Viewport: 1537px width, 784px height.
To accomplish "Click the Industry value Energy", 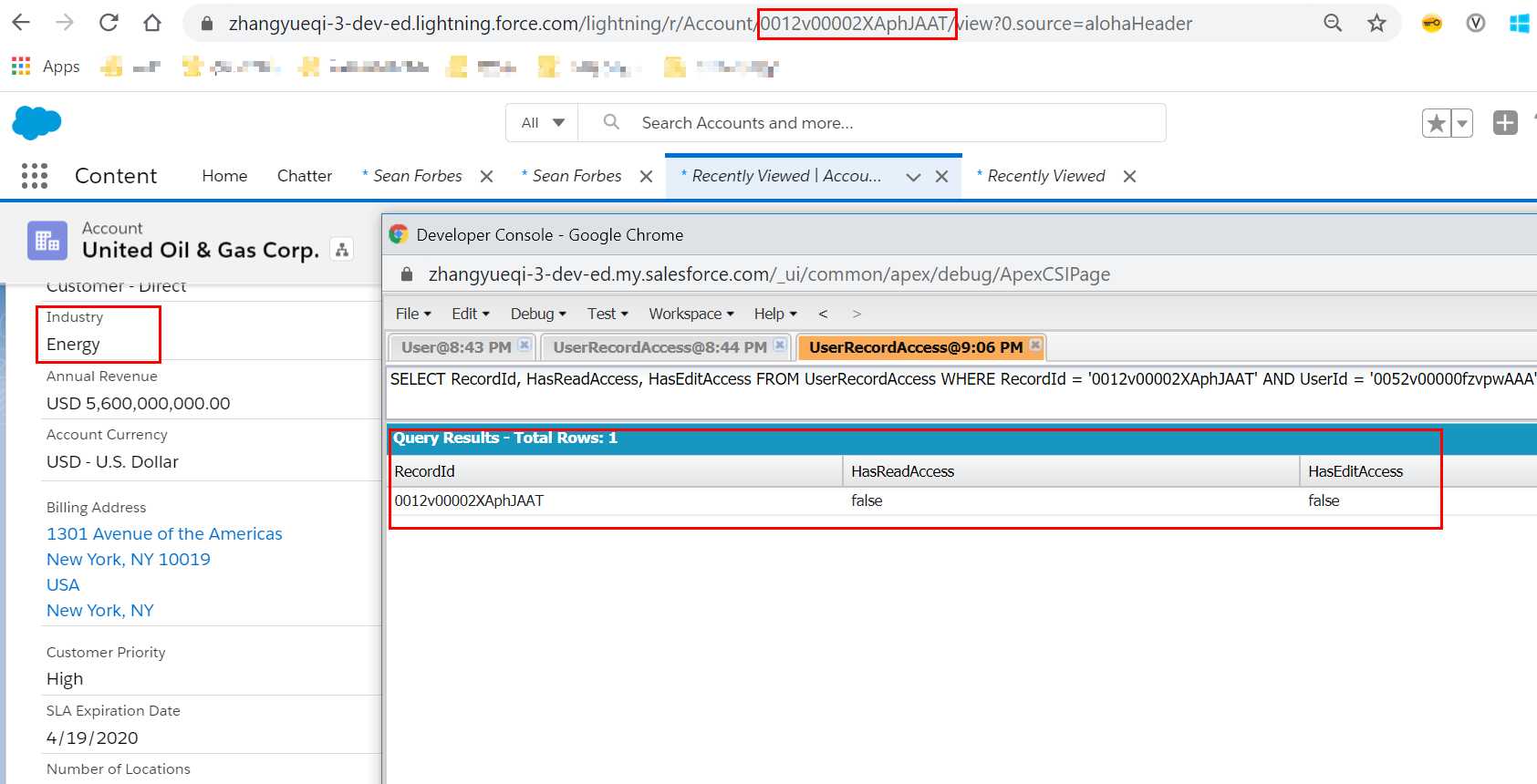I will (x=73, y=345).
